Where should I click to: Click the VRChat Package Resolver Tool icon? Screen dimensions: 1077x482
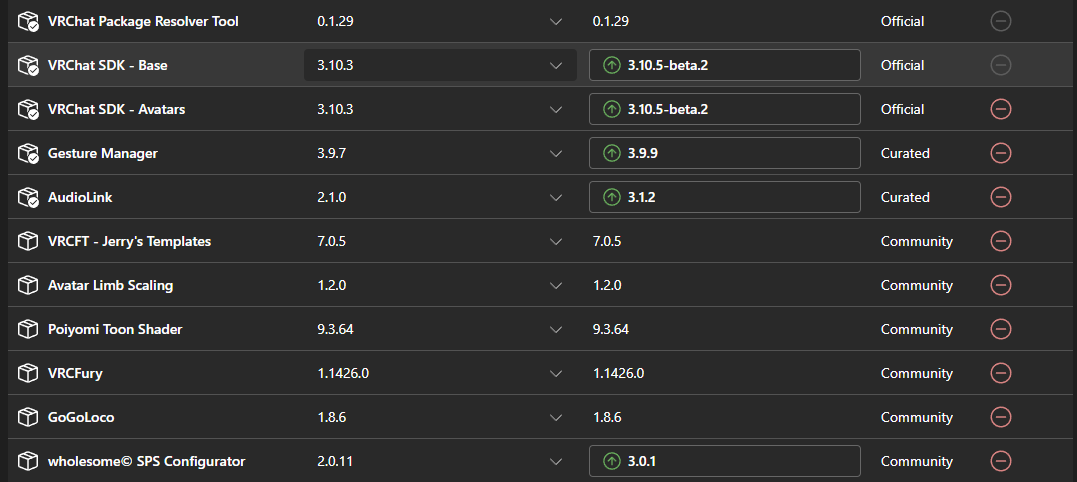pos(27,21)
